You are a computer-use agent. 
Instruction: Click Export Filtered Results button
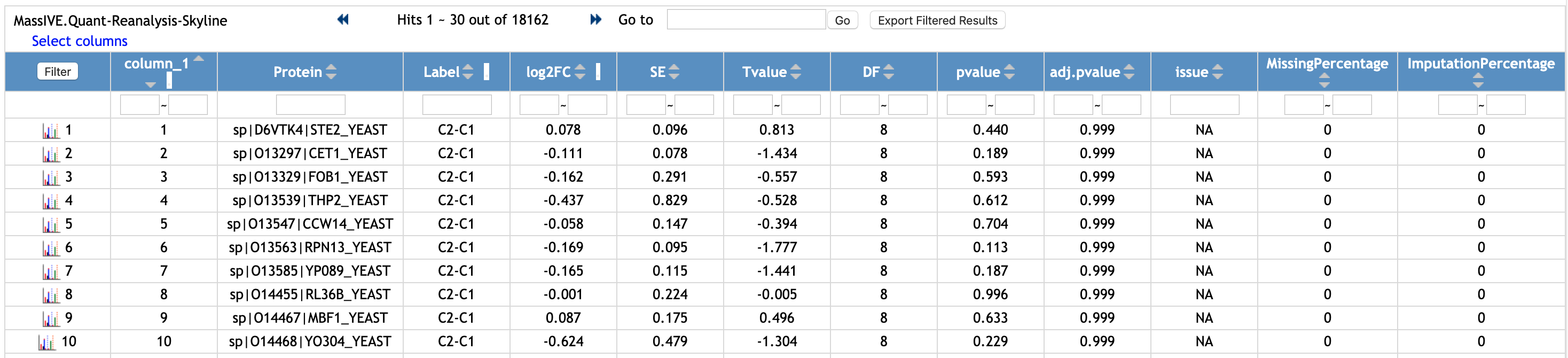(937, 21)
